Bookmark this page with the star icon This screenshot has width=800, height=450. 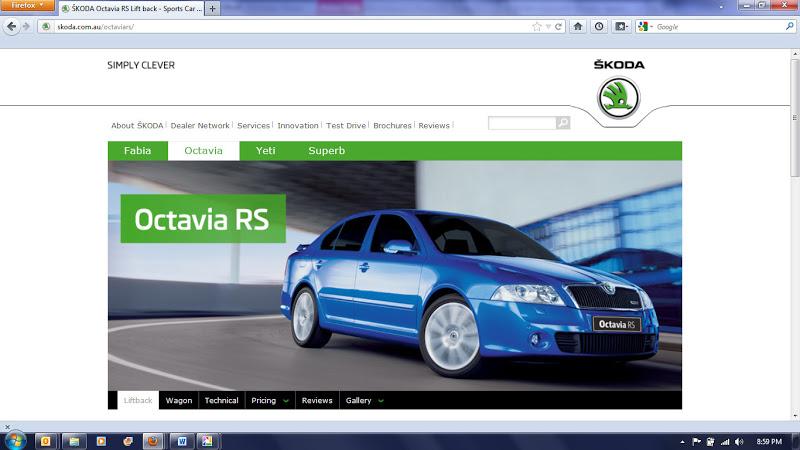536,27
